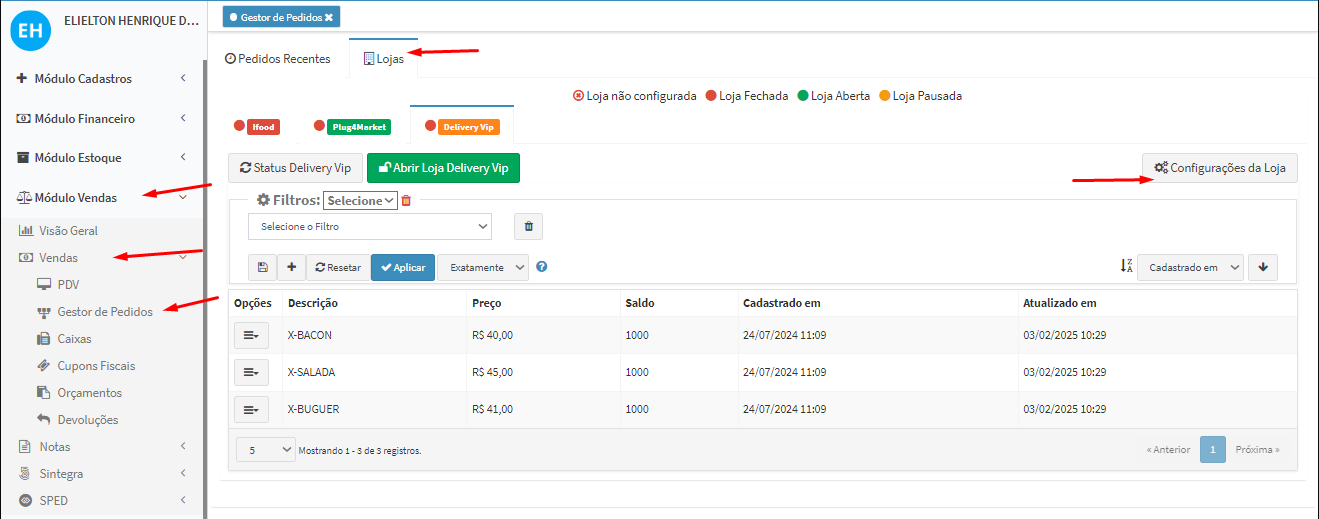1319x519 pixels.
Task: Click the red trash icon beside Filtros
Action: [x=406, y=201]
